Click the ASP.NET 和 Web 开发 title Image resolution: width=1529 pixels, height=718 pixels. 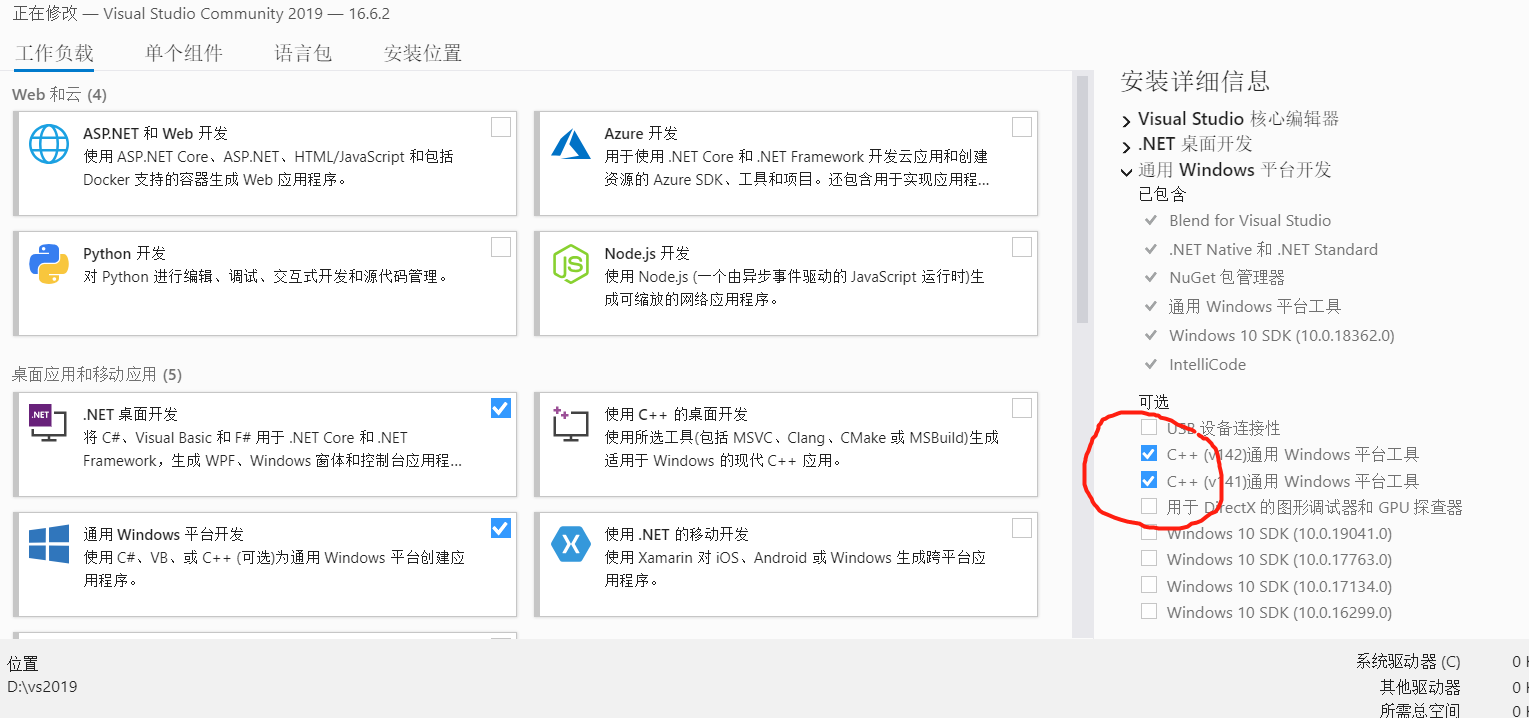[x=156, y=133]
